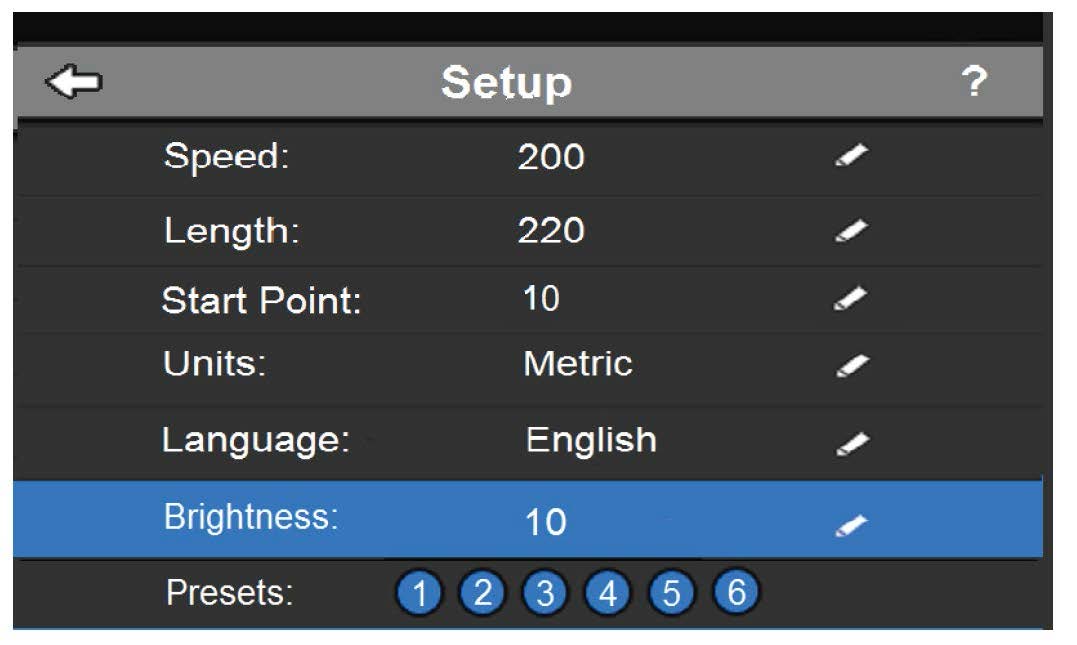Edit Speed using its pencil icon
Viewport: 1077px width, 645px height.
pyautogui.click(x=852, y=155)
